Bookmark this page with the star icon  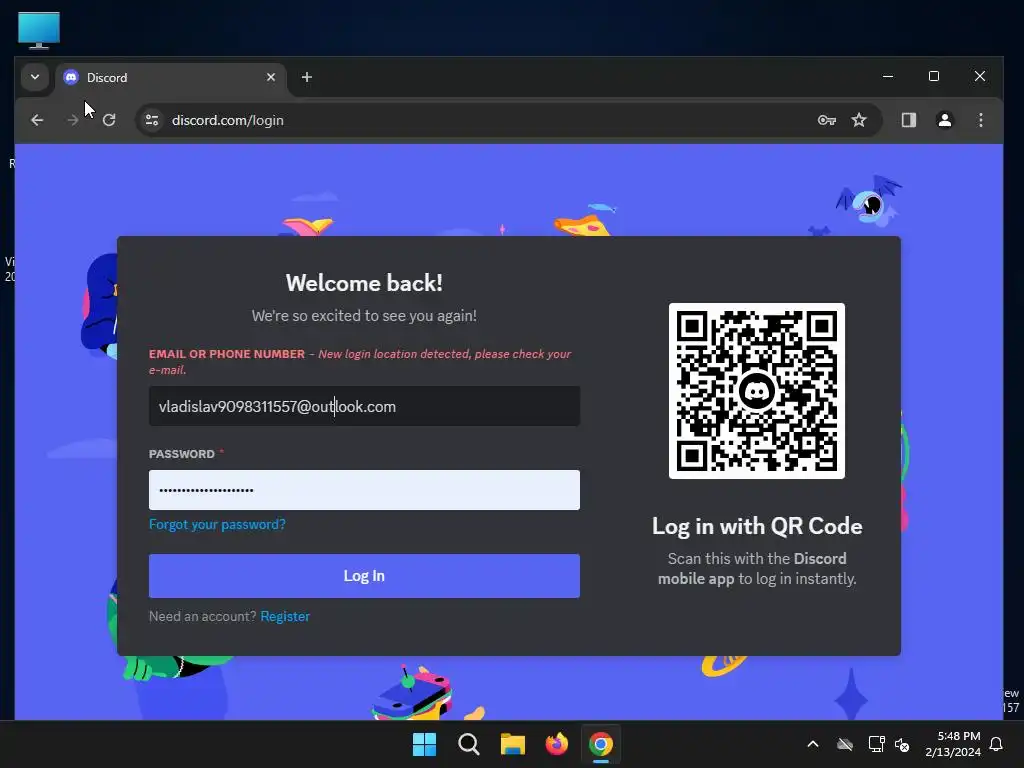(x=859, y=120)
